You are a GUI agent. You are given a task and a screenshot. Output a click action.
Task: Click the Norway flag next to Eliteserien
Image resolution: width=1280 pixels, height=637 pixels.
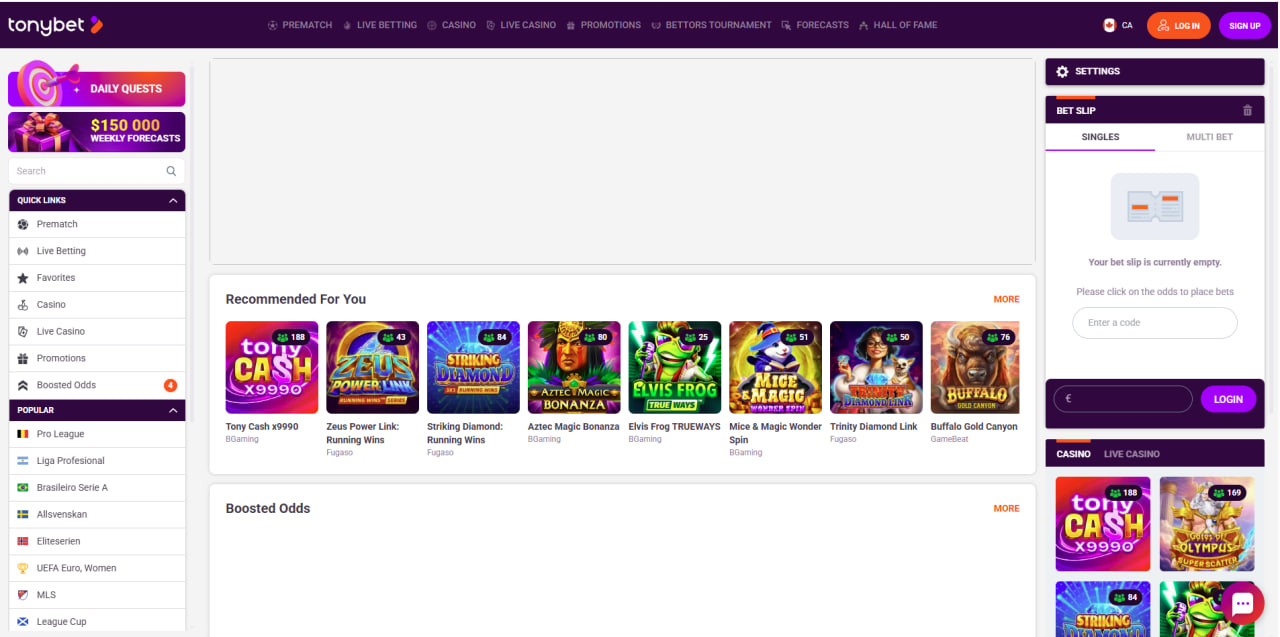[23, 541]
